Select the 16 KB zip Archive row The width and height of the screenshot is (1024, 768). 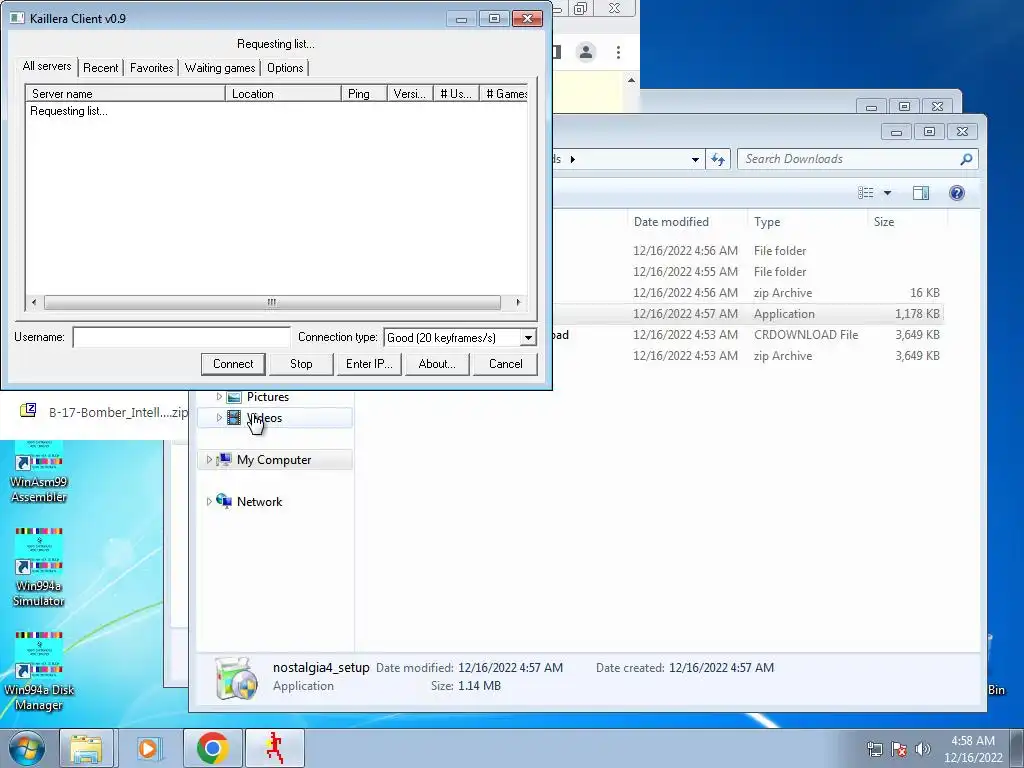[x=748, y=293]
